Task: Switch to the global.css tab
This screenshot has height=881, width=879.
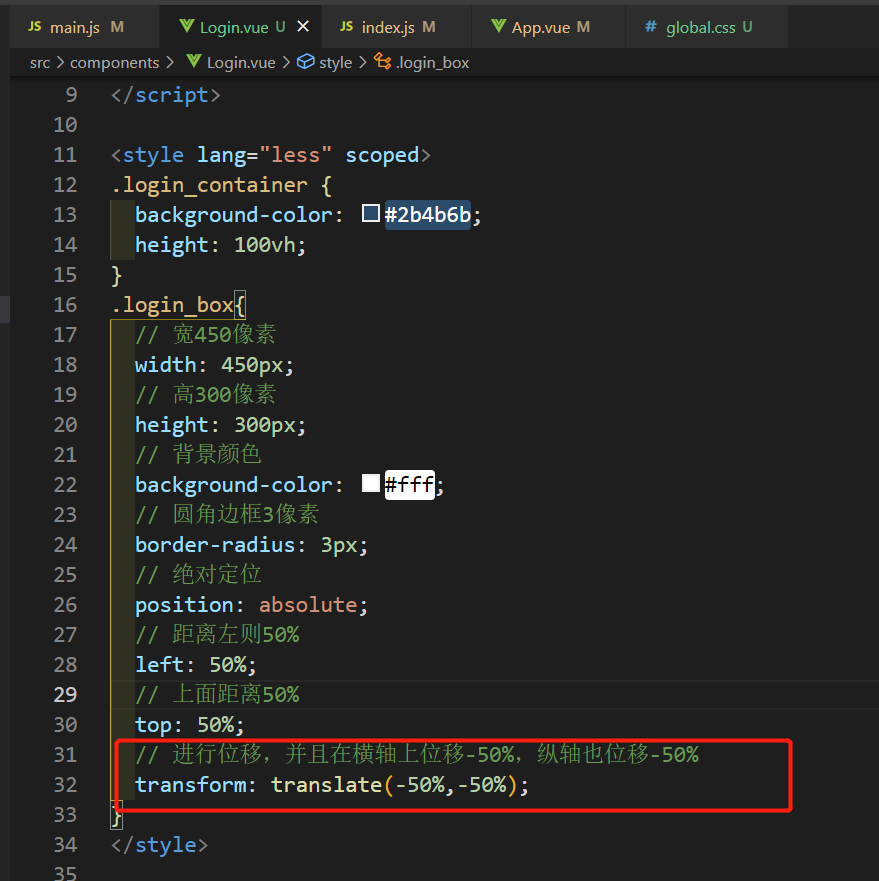Action: pyautogui.click(x=706, y=27)
